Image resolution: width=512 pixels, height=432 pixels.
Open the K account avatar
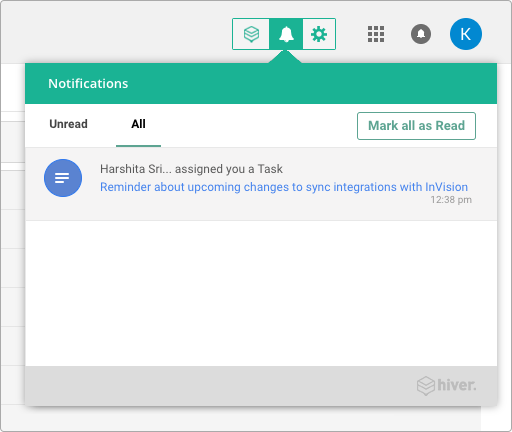(466, 34)
